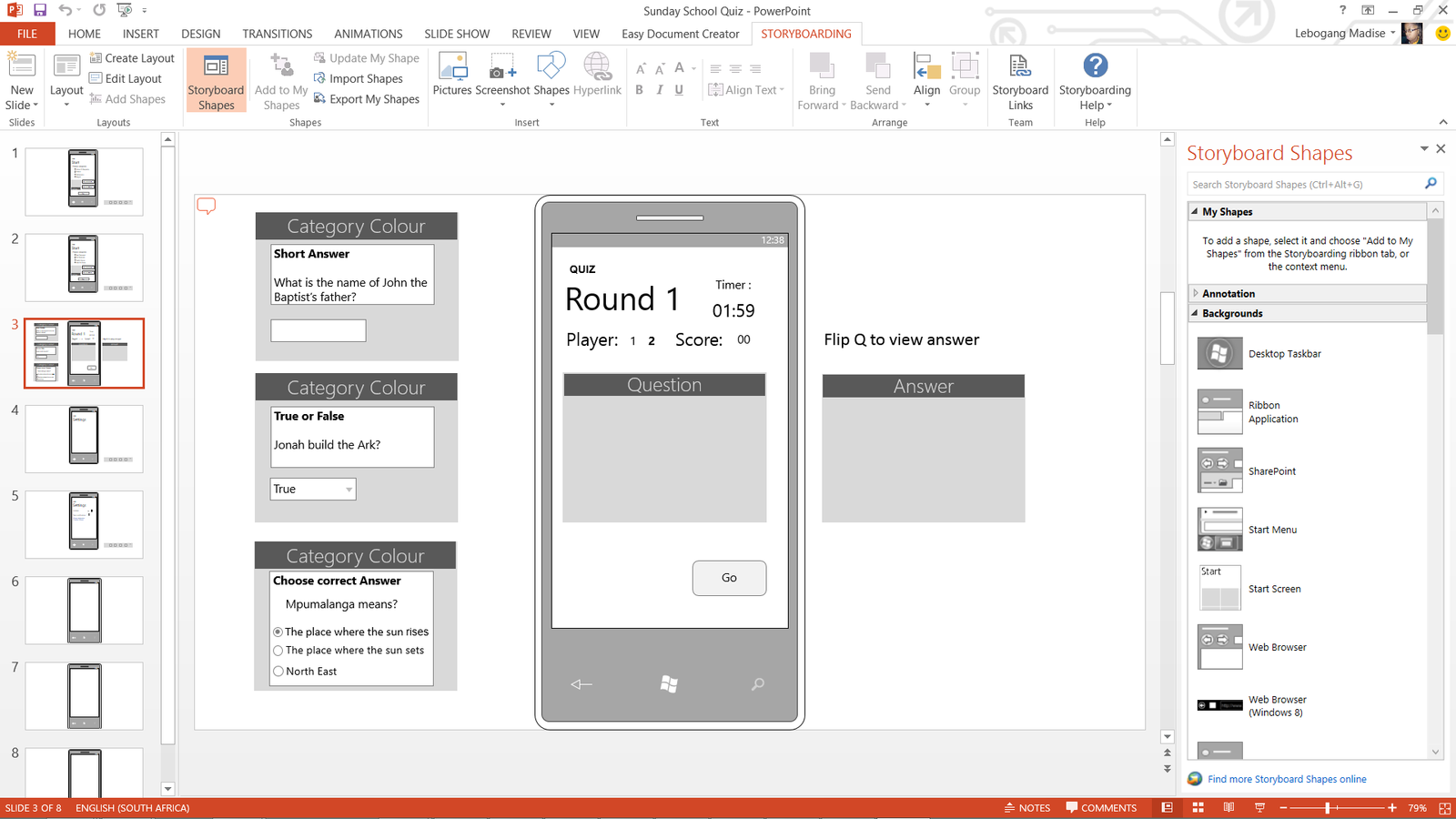Open the ANIMATIONS ribbon tab
This screenshot has width=1456, height=819.
(x=368, y=34)
